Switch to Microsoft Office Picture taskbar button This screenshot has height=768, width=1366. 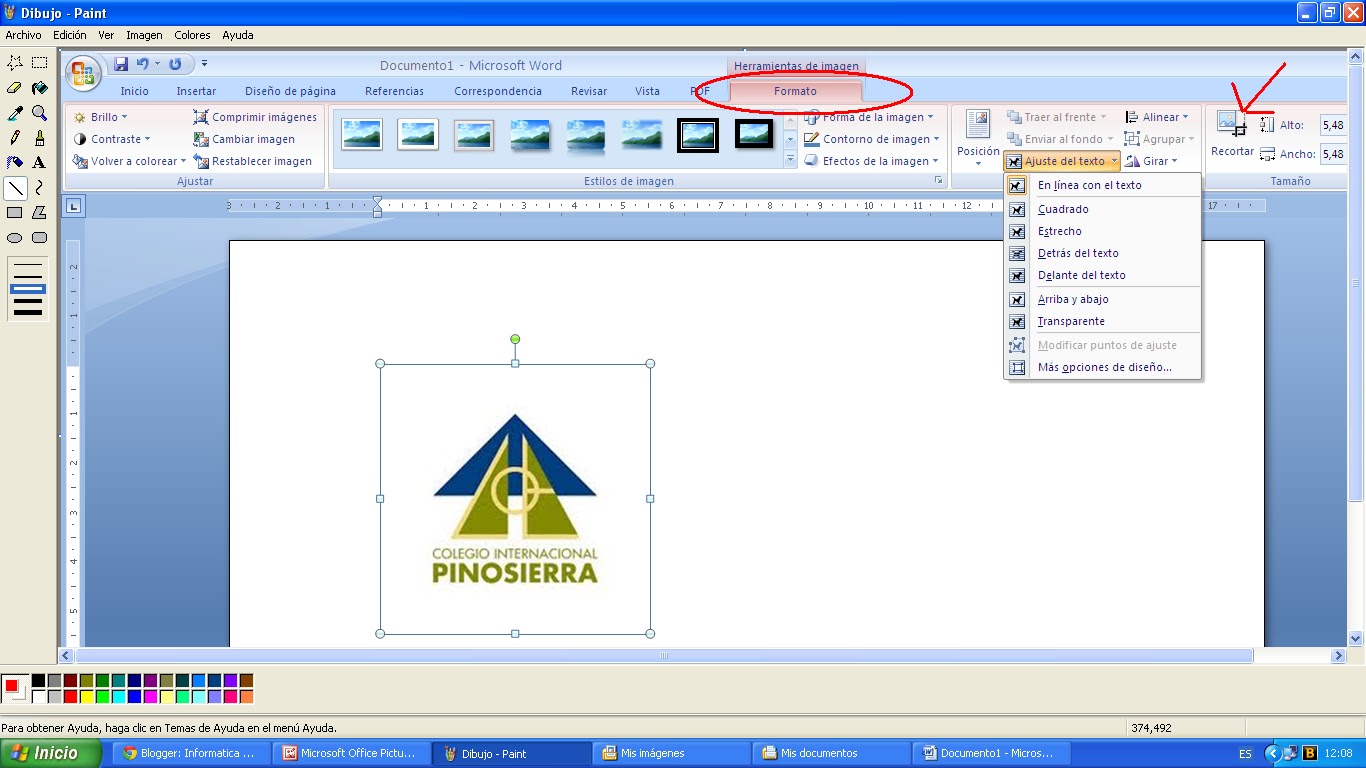click(x=353, y=753)
